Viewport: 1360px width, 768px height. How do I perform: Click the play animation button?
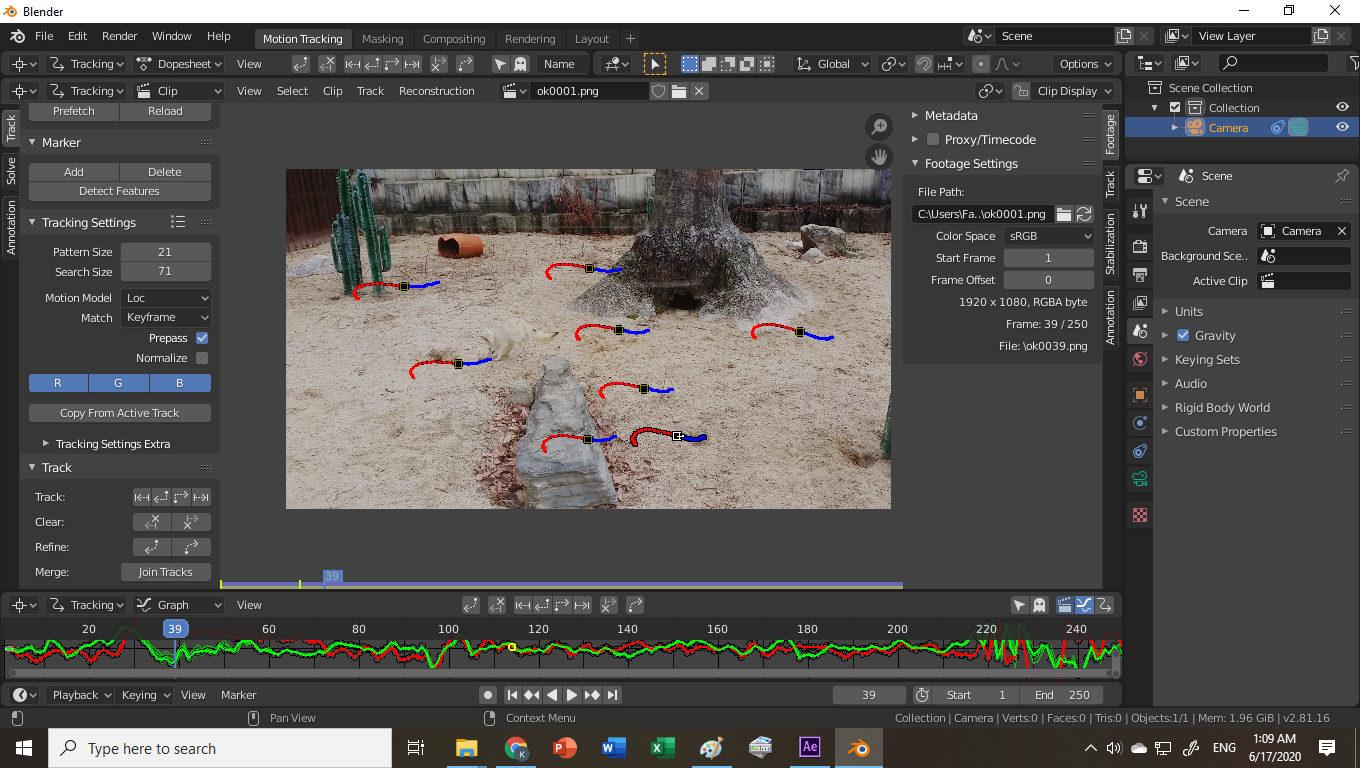[572, 695]
